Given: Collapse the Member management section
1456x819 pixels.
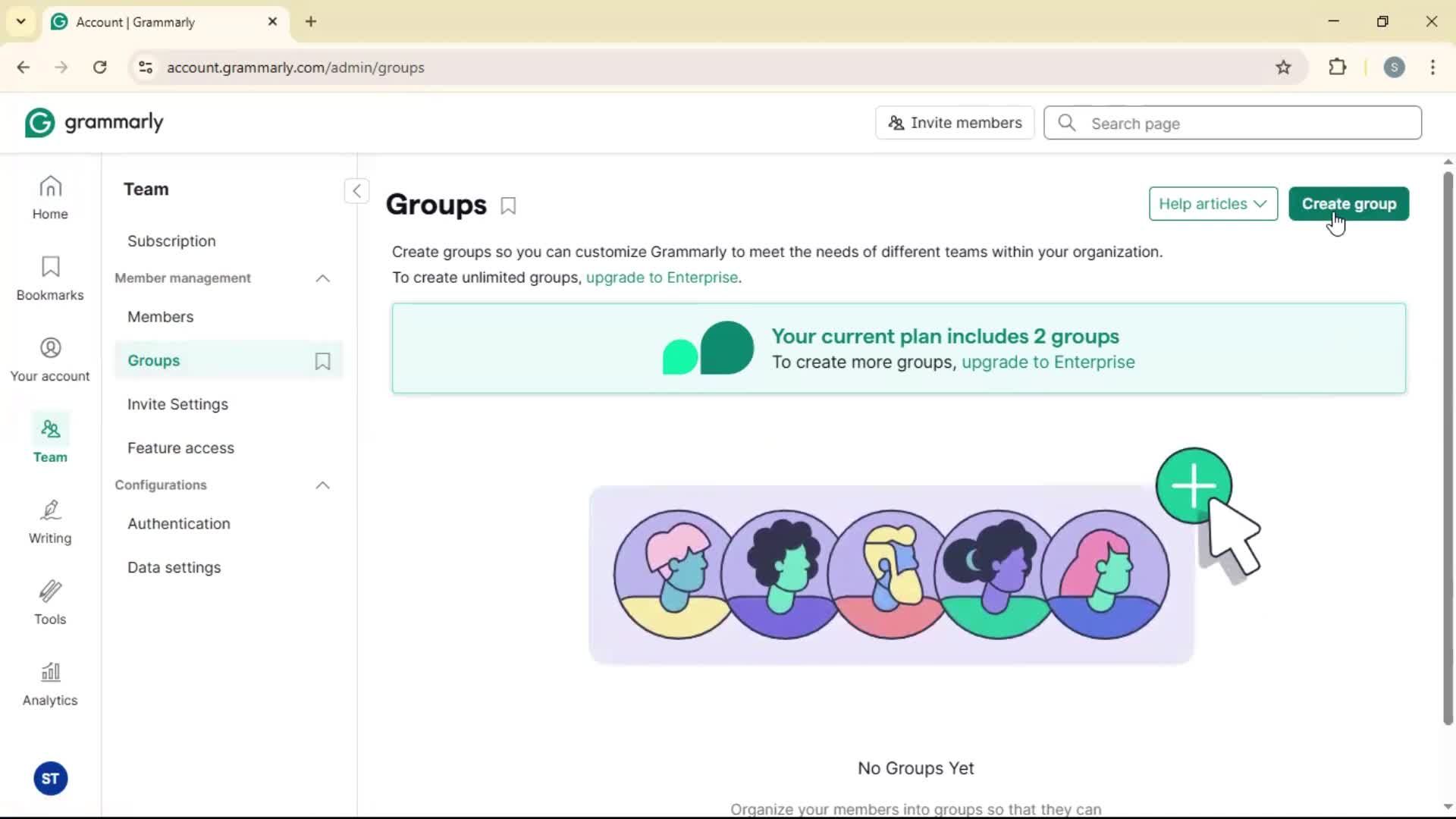Looking at the screenshot, I should [322, 278].
